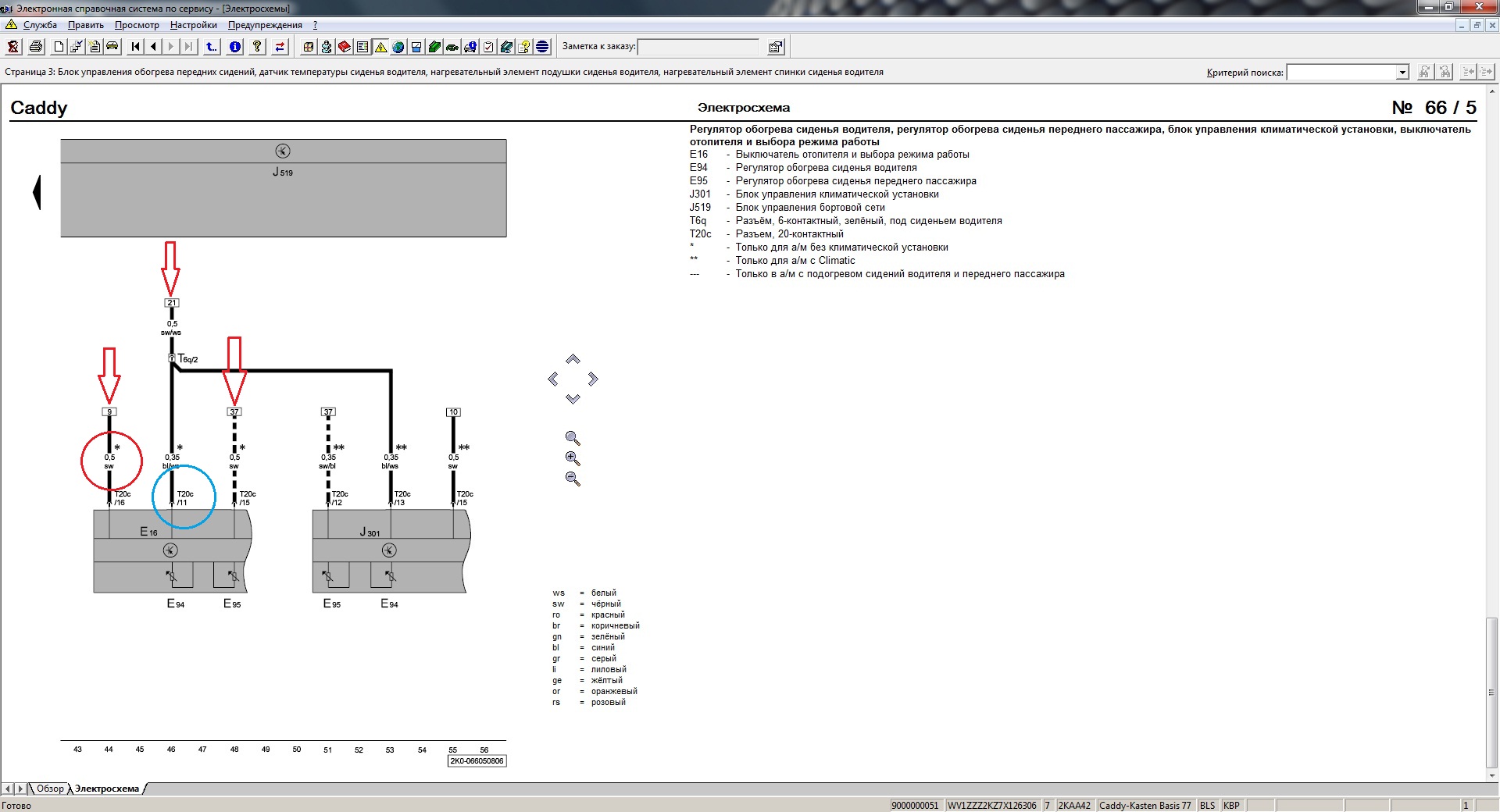Go to previous page toolbar arrow
The image size is (1500, 812).
(154, 47)
